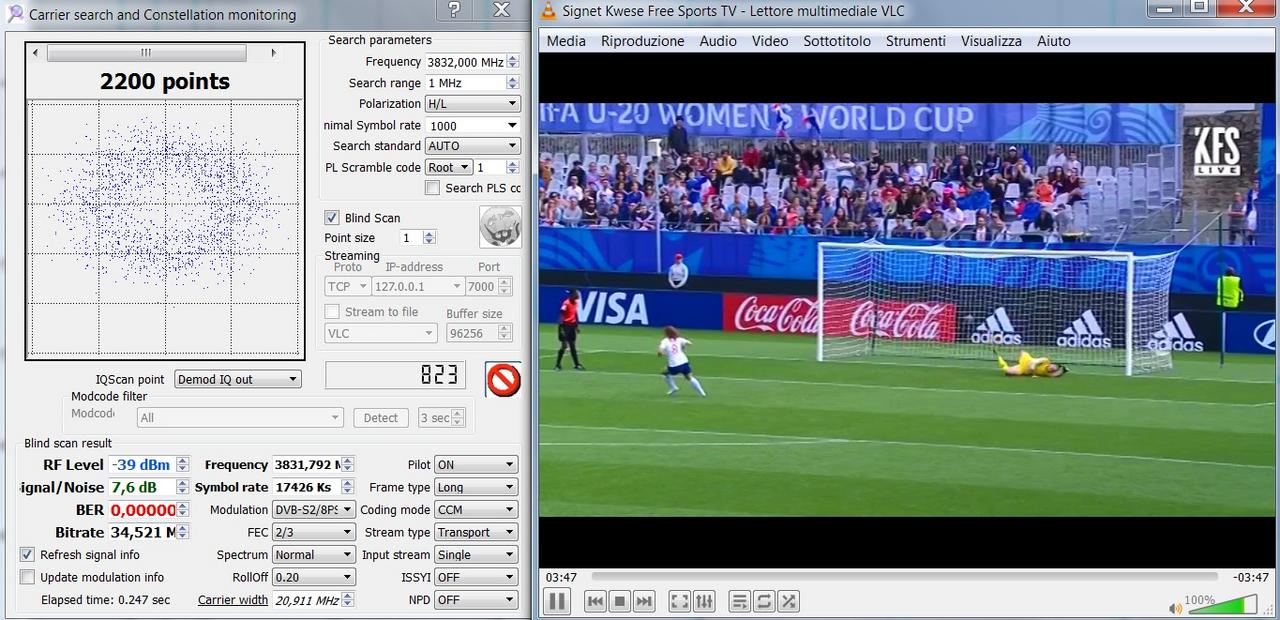Expand the Pilot ON dropdown
Screen dimensions: 1280x620
tap(476, 464)
